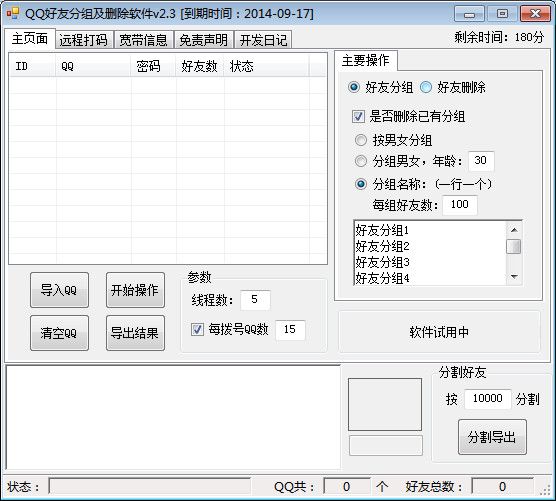Click the 好友分组2 line in the list
This screenshot has height=501, width=556.
coord(382,246)
